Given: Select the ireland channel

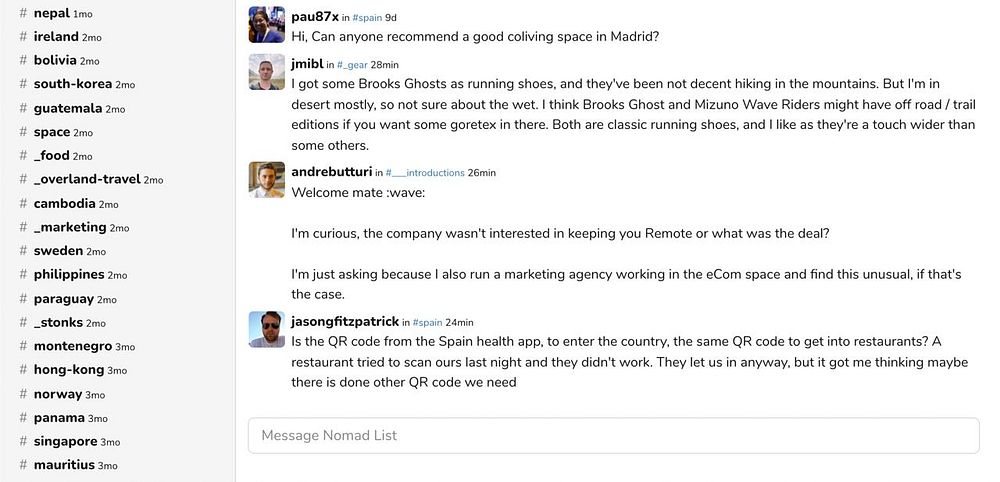Looking at the screenshot, I should [56, 37].
